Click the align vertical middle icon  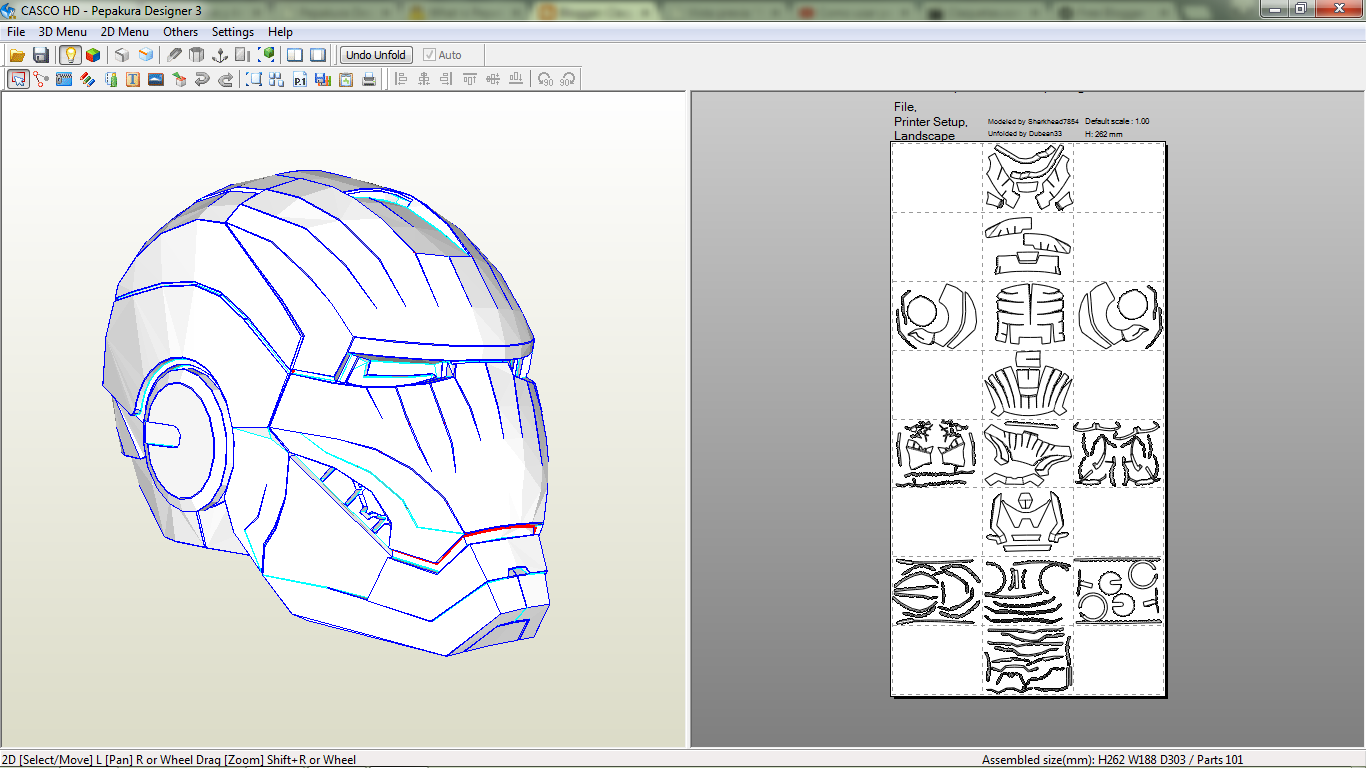click(493, 79)
